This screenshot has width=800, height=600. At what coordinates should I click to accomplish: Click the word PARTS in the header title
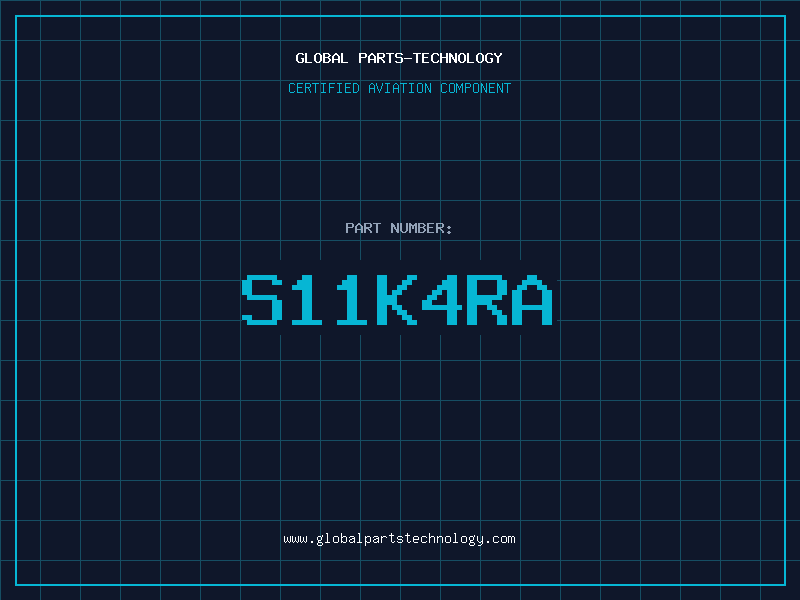pyautogui.click(x=381, y=58)
